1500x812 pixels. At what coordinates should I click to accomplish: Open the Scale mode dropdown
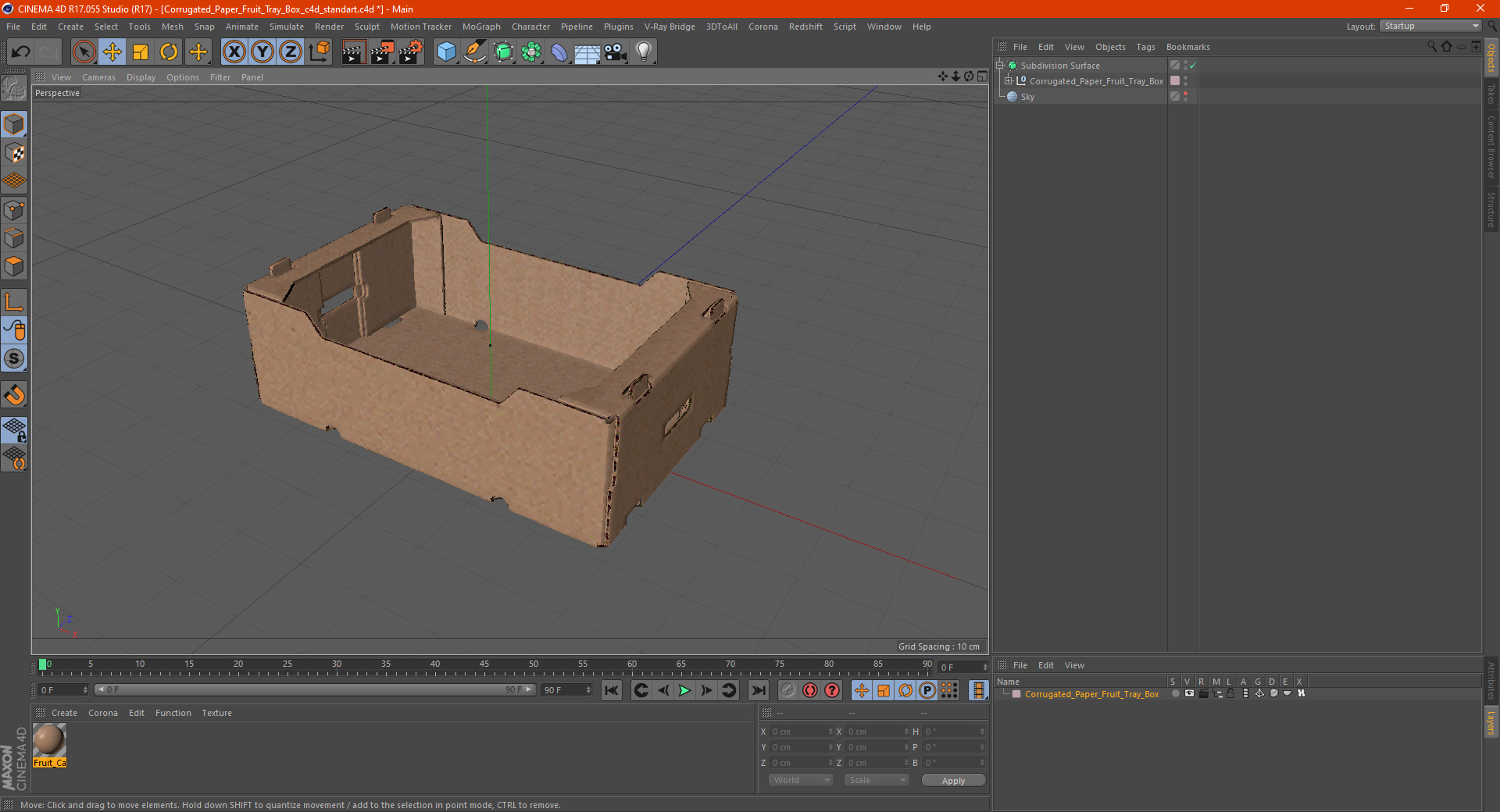coord(877,780)
